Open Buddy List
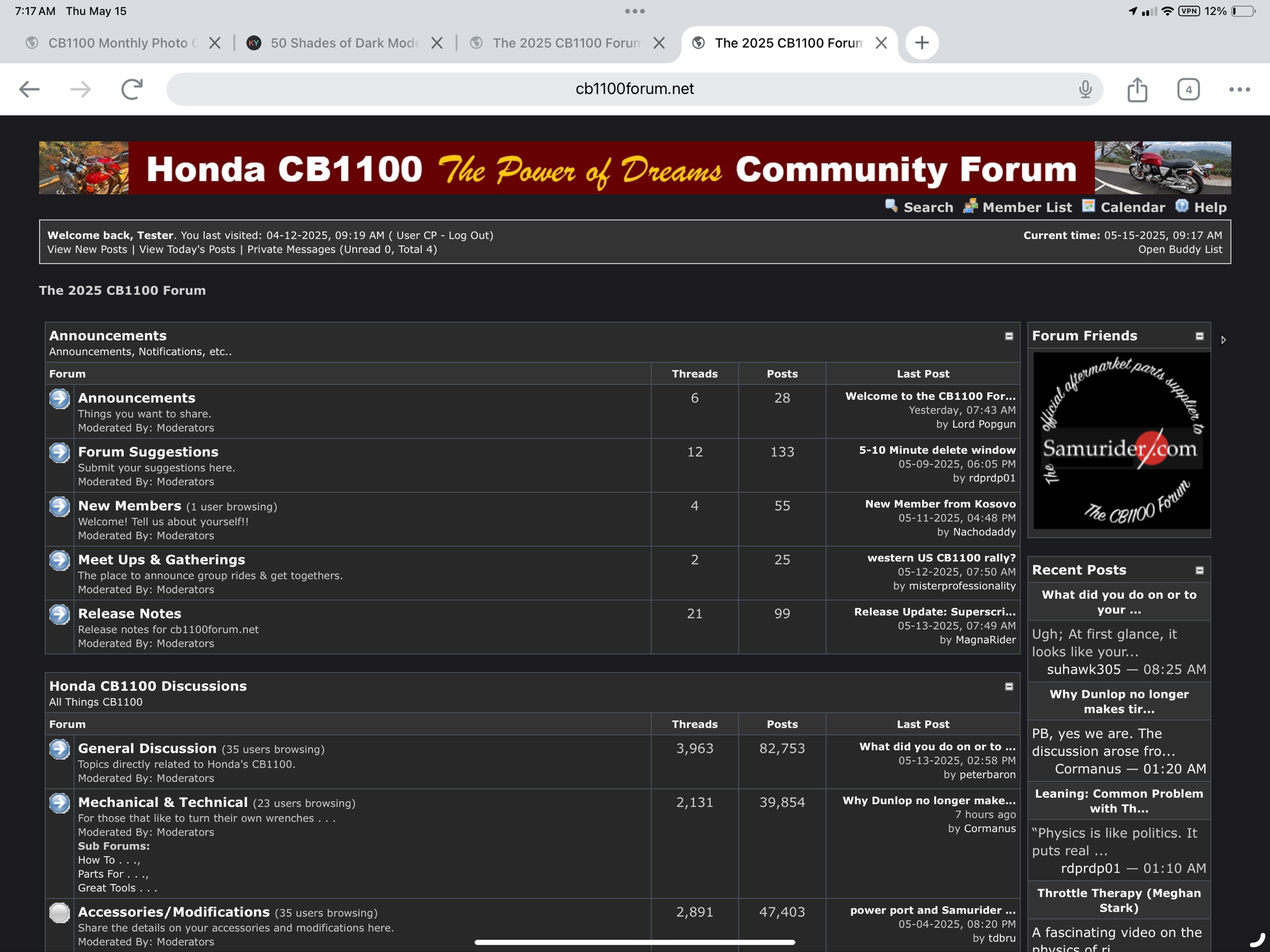The image size is (1270, 952). pos(1179,249)
